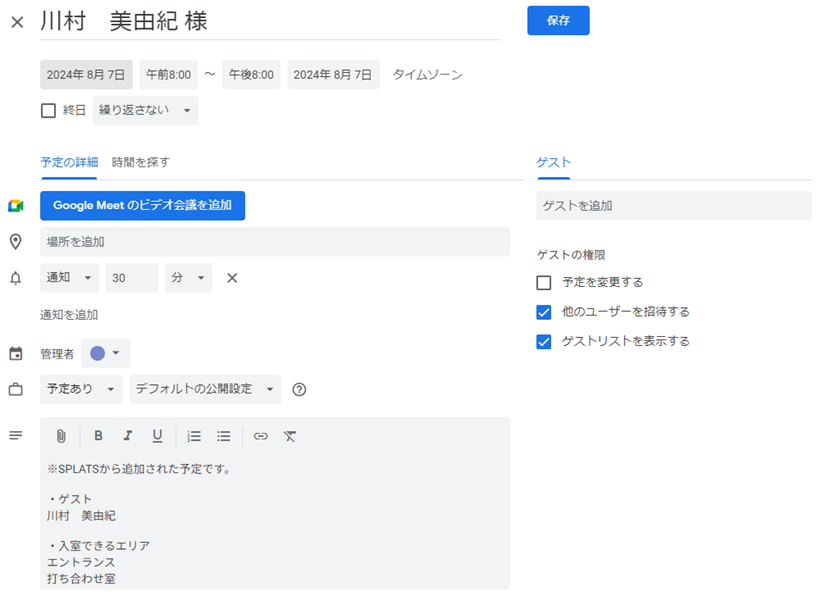Viewport: 821px width, 596px height.
Task: Open the 予定あり availability dropdown
Action: [80, 389]
